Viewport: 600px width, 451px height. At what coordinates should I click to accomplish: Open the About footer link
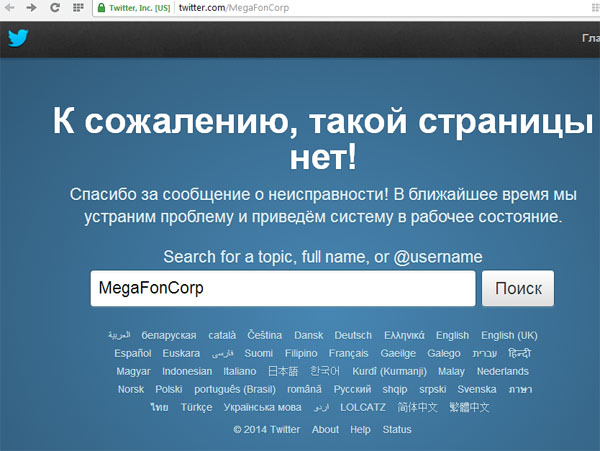click(325, 430)
